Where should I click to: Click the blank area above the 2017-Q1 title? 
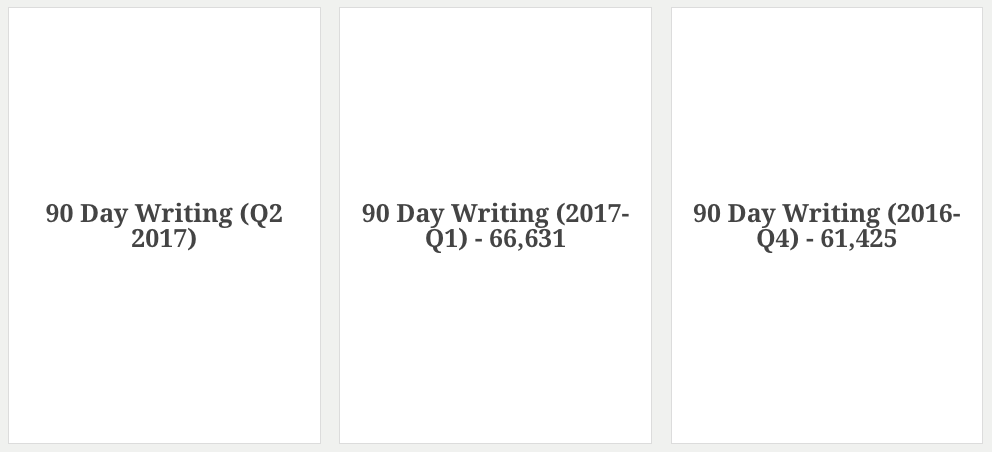click(x=495, y=104)
